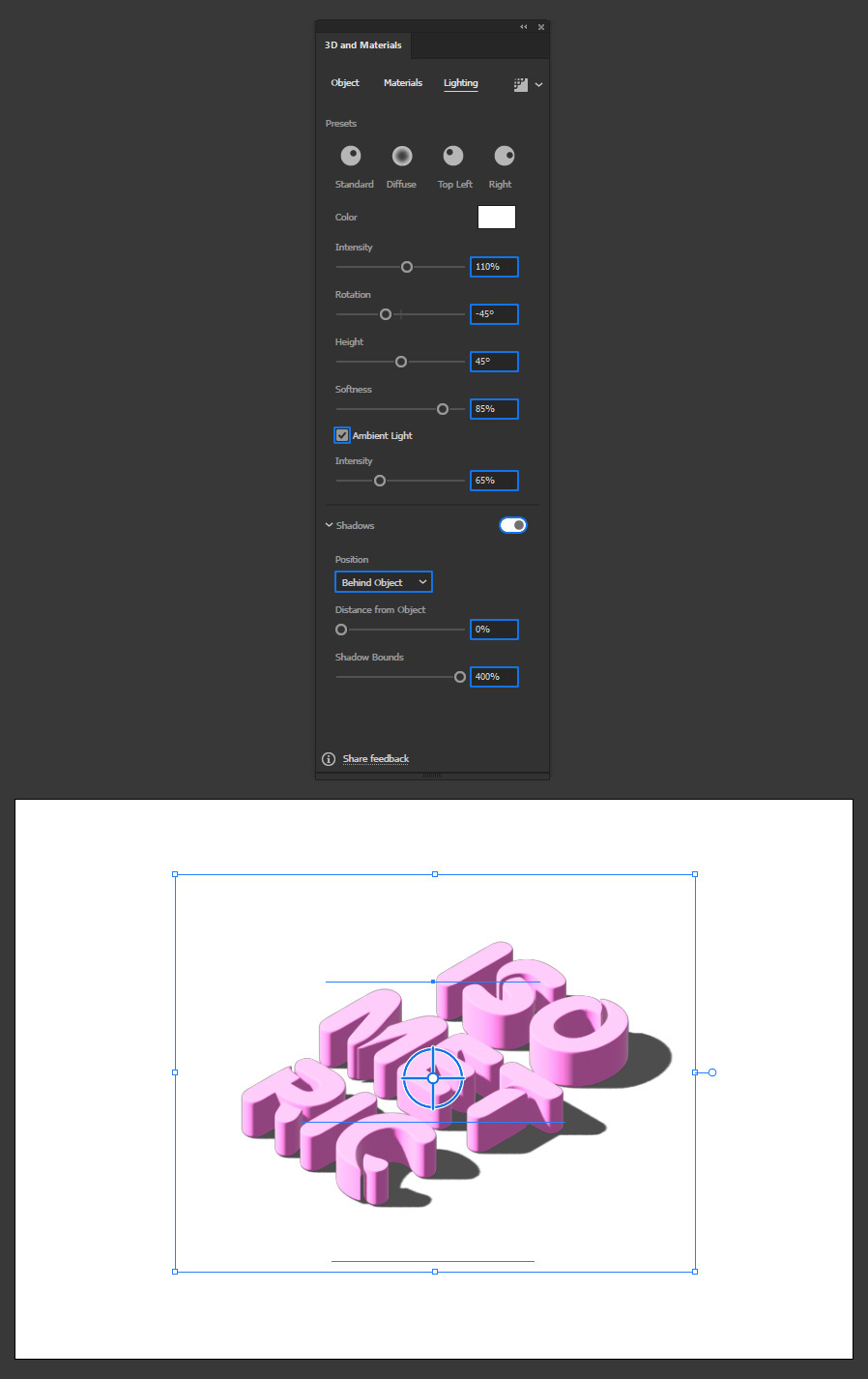Click the Rotation -45° input field

click(494, 314)
